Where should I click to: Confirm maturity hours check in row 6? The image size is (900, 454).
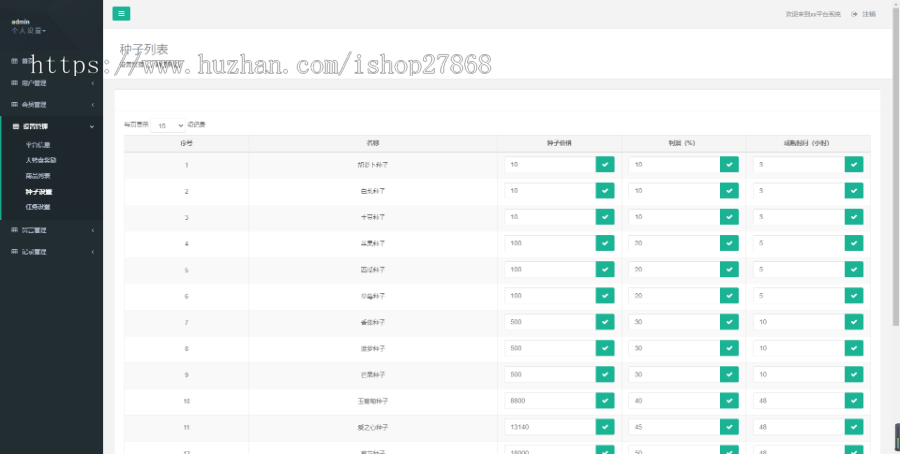pos(854,296)
